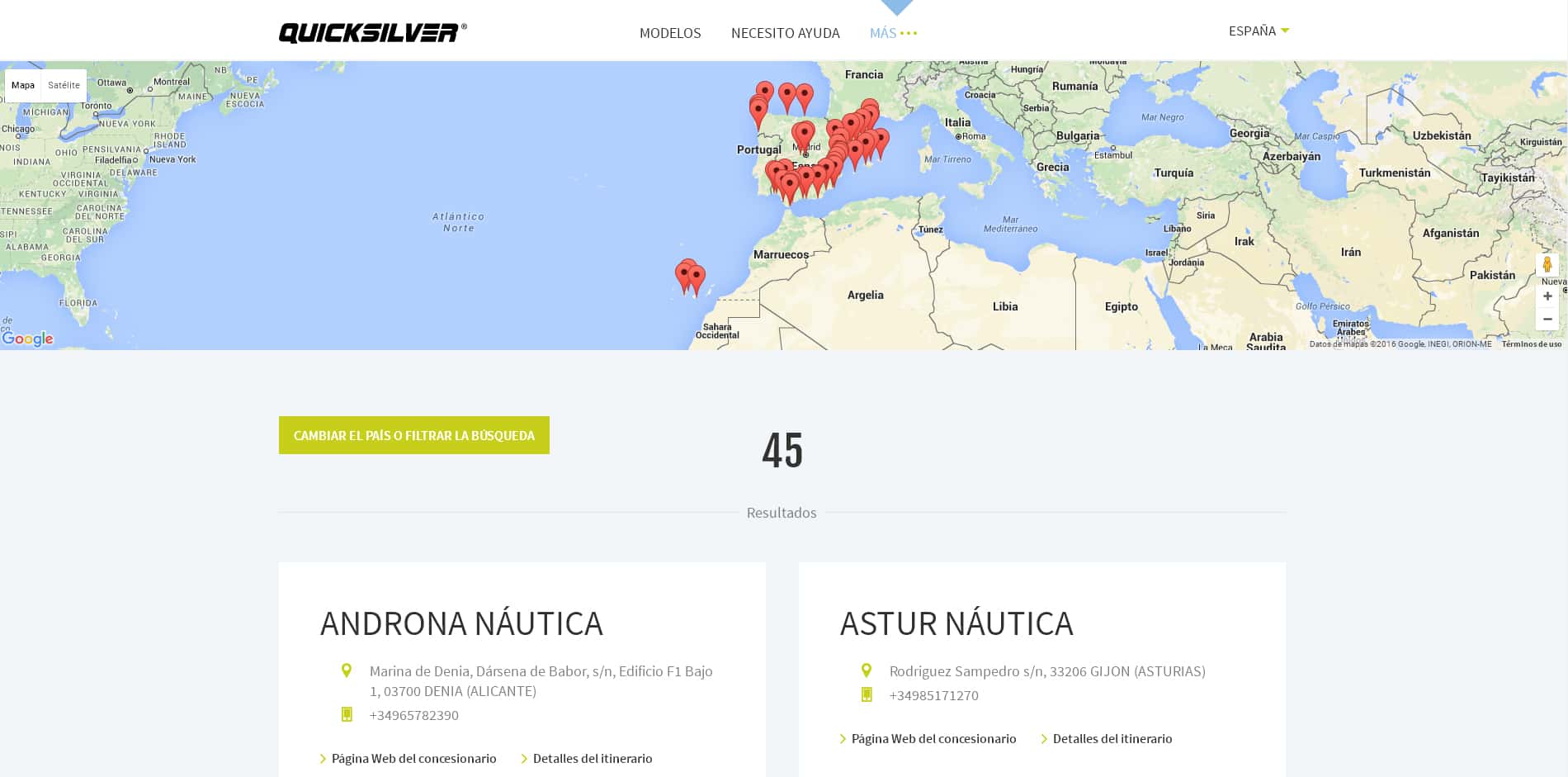
Task: Click phone icon under Astur Náutica
Action: pyautogui.click(x=867, y=695)
